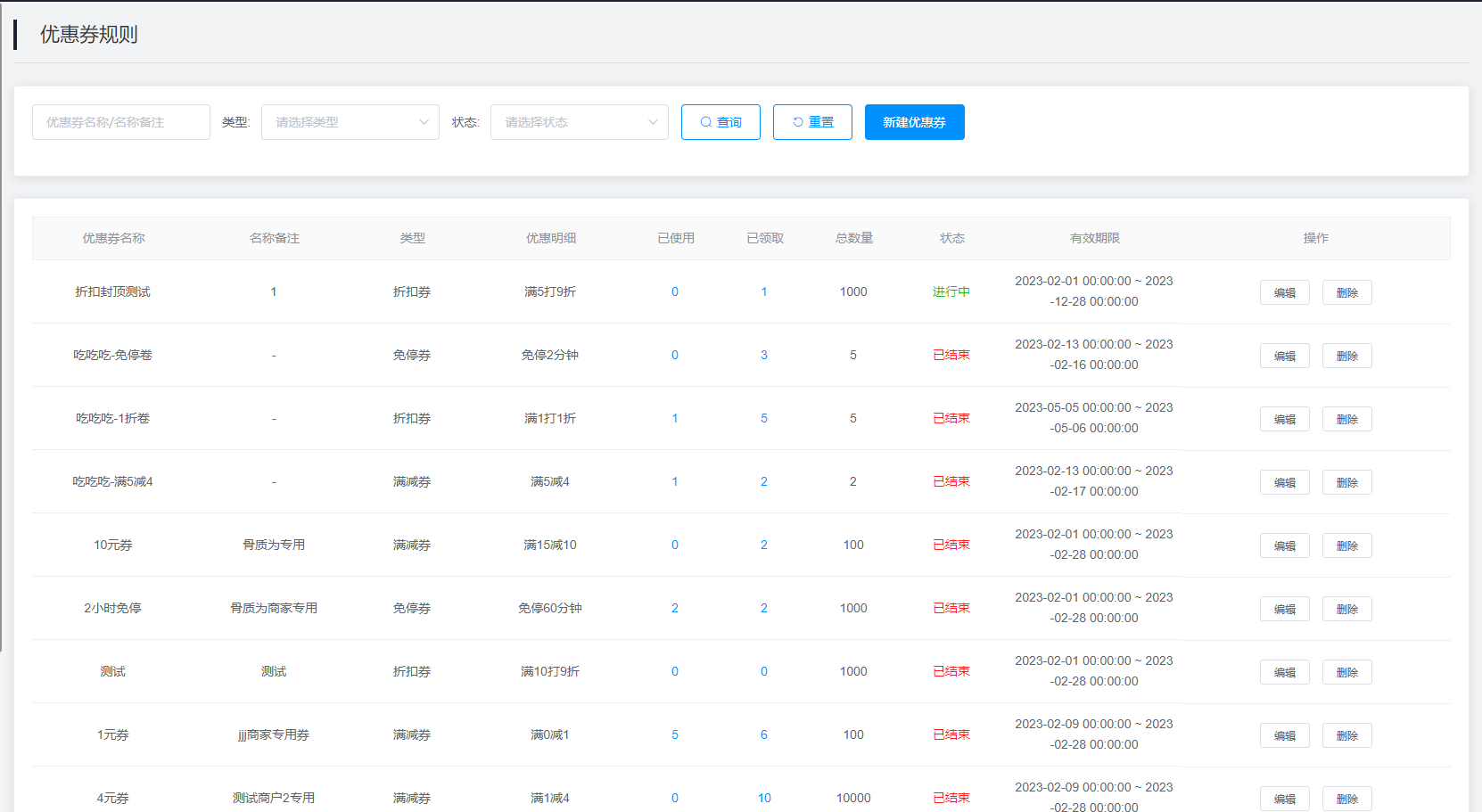
Task: Delete the 测试 coupon row
Action: tap(1346, 672)
